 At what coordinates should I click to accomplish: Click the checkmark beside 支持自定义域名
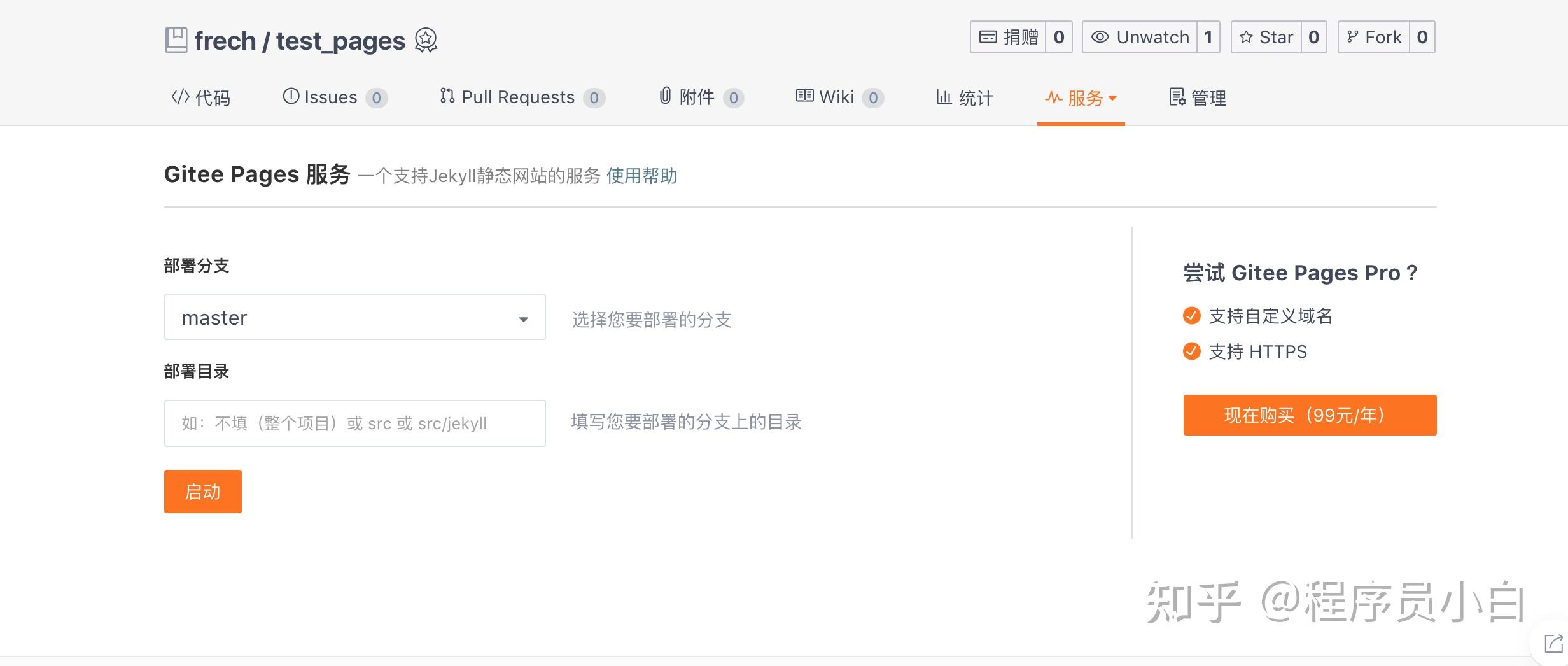[1191, 316]
